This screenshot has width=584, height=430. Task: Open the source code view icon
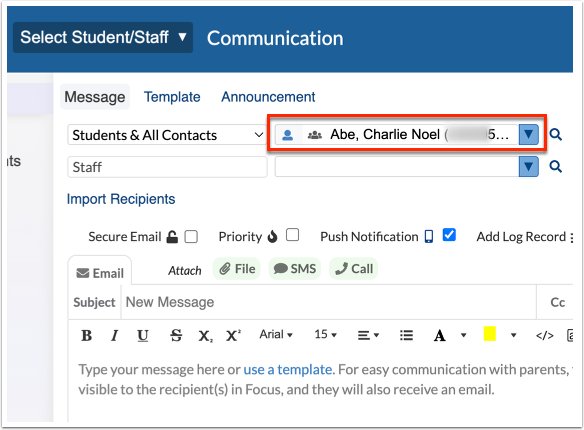coord(545,335)
